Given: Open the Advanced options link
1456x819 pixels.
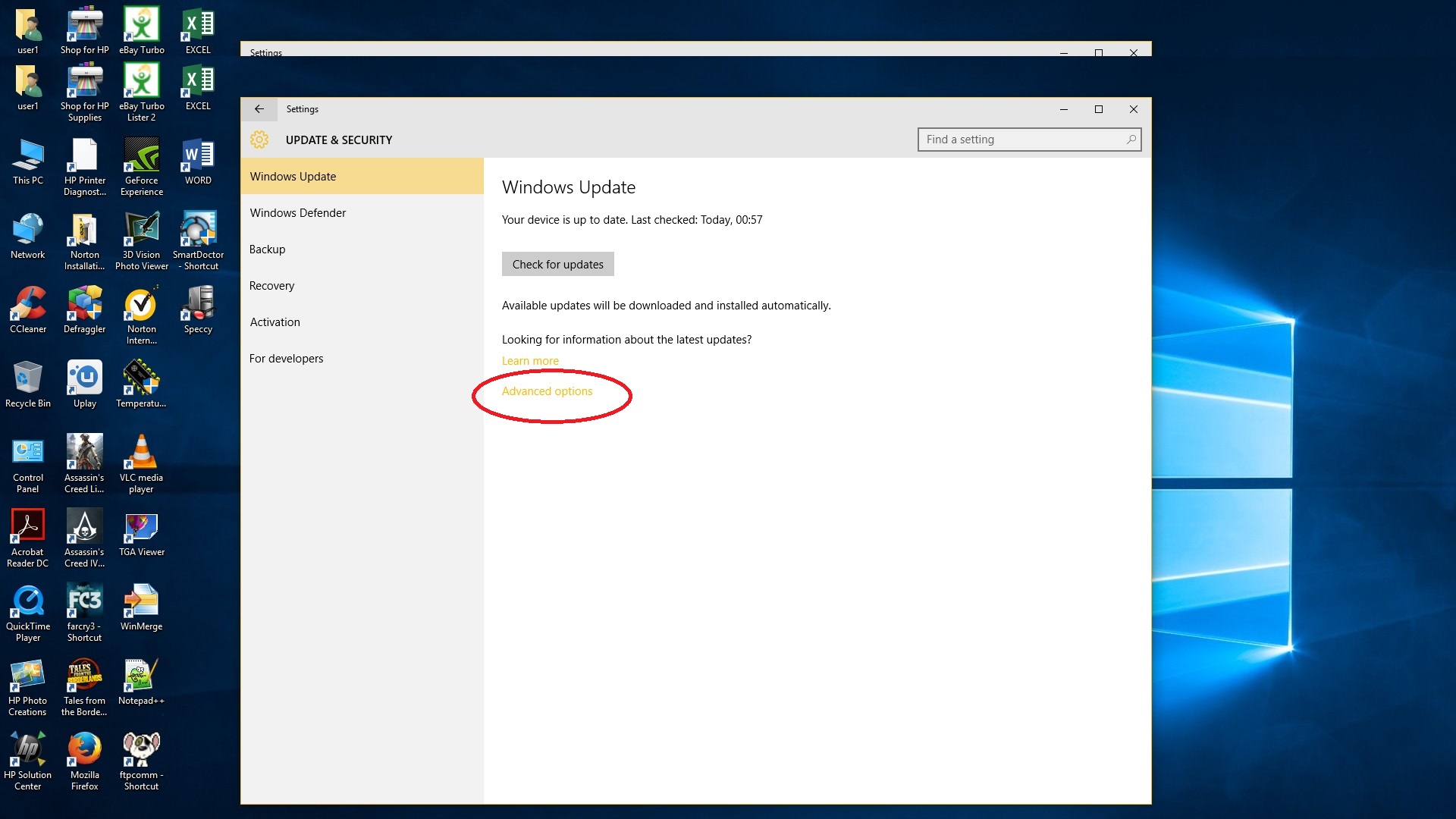Looking at the screenshot, I should coord(547,391).
